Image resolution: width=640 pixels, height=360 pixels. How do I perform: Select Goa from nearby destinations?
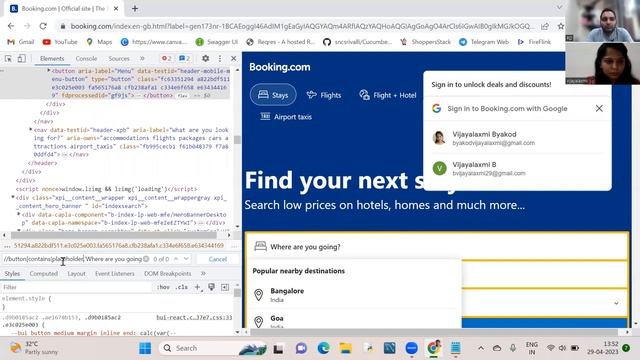pos(353,321)
